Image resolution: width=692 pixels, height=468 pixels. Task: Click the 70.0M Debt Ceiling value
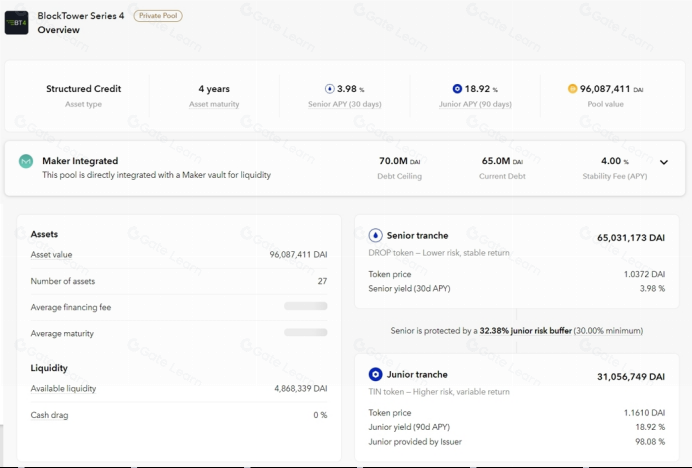399,161
